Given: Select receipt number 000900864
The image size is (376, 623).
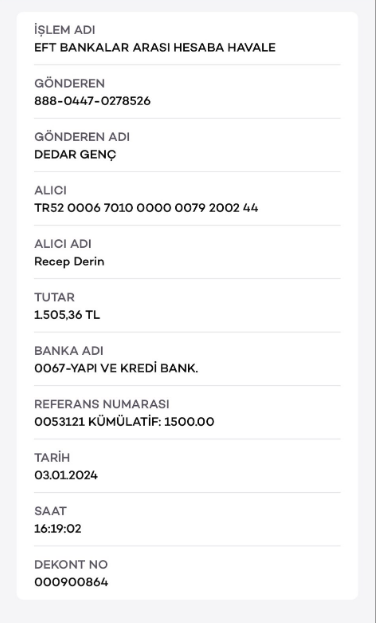Looking at the screenshot, I should 71,582.
